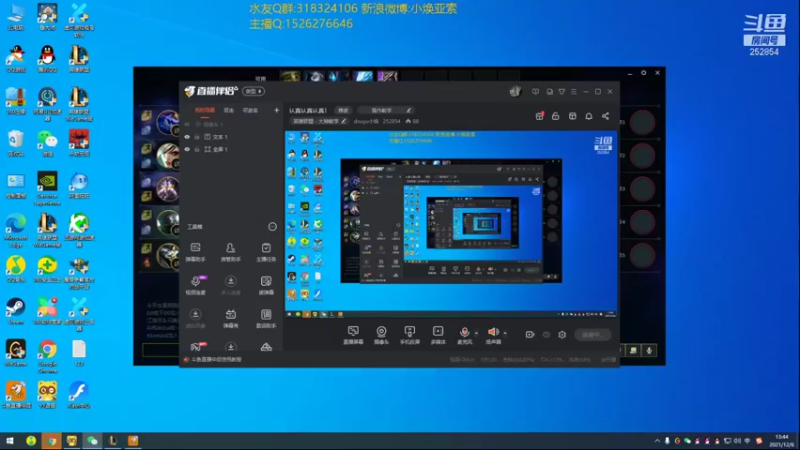
Task: Mute the 扬声器 speaker
Action: click(x=493, y=335)
